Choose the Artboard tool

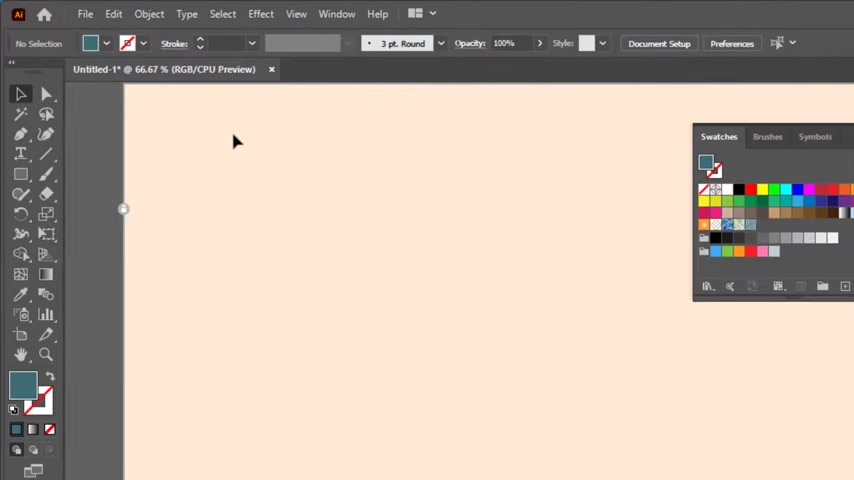(x=21, y=335)
